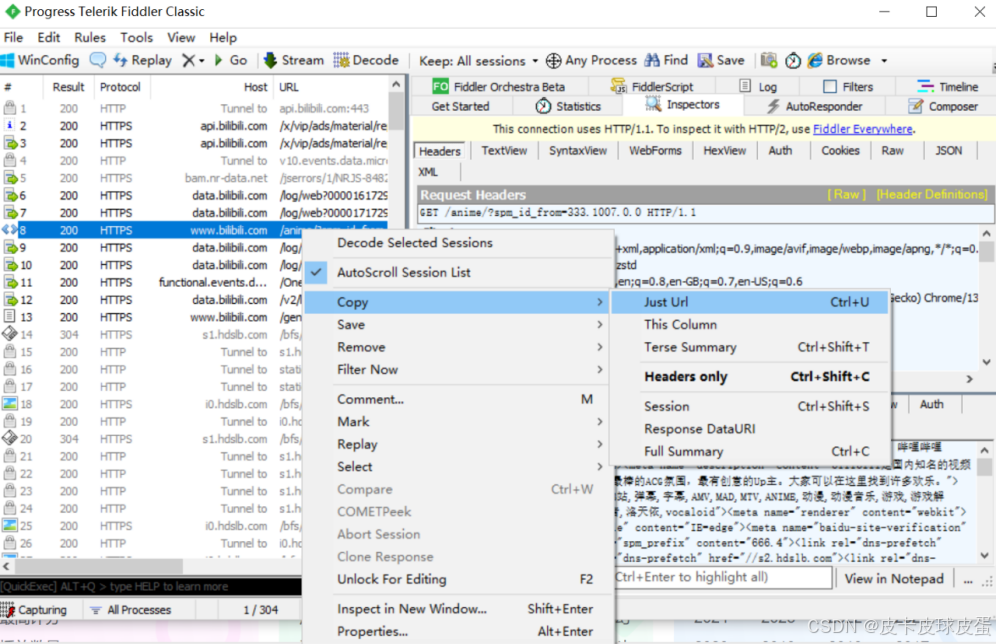This screenshot has height=644, width=996.
Task: Expand the Save submenu in context menu
Action: tap(457, 325)
